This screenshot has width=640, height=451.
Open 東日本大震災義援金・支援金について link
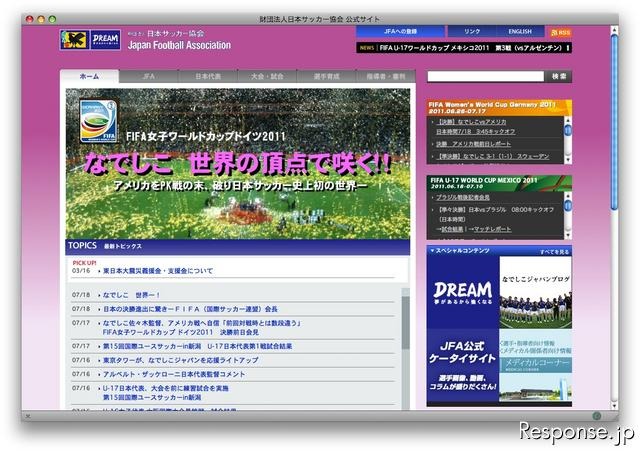click(158, 271)
